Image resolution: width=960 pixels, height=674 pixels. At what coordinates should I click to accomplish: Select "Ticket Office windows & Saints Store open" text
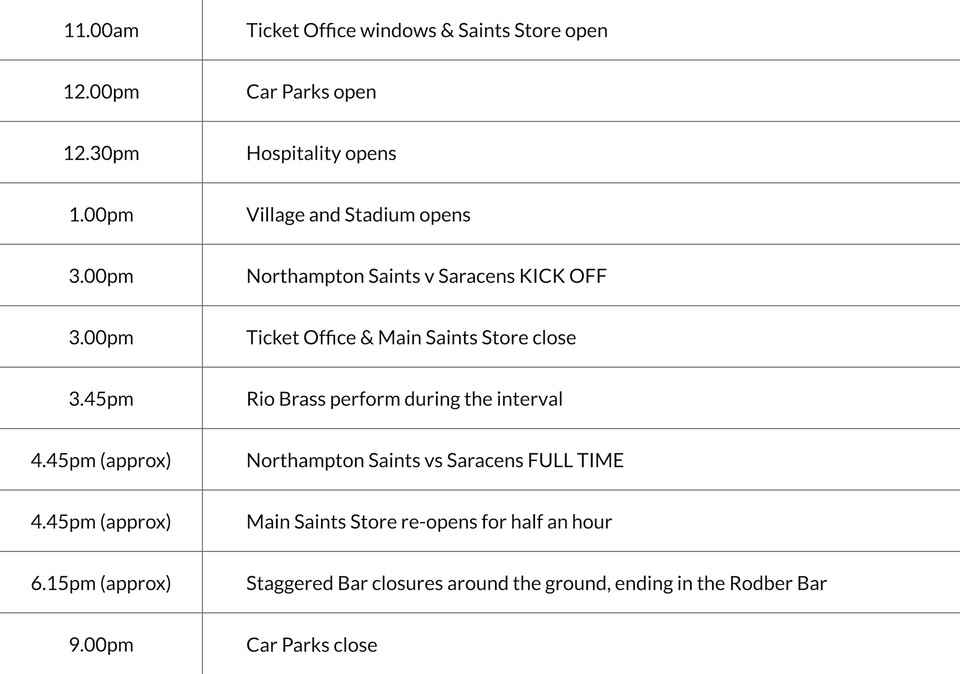(x=426, y=30)
